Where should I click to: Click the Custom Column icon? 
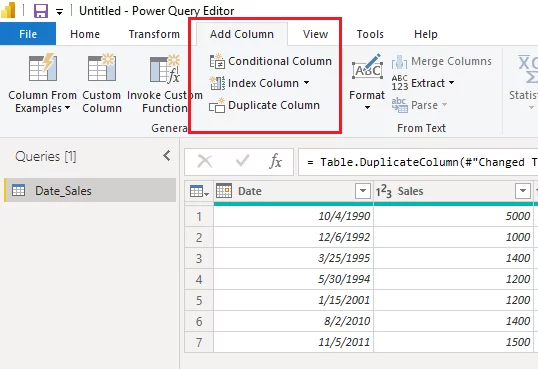(x=102, y=67)
